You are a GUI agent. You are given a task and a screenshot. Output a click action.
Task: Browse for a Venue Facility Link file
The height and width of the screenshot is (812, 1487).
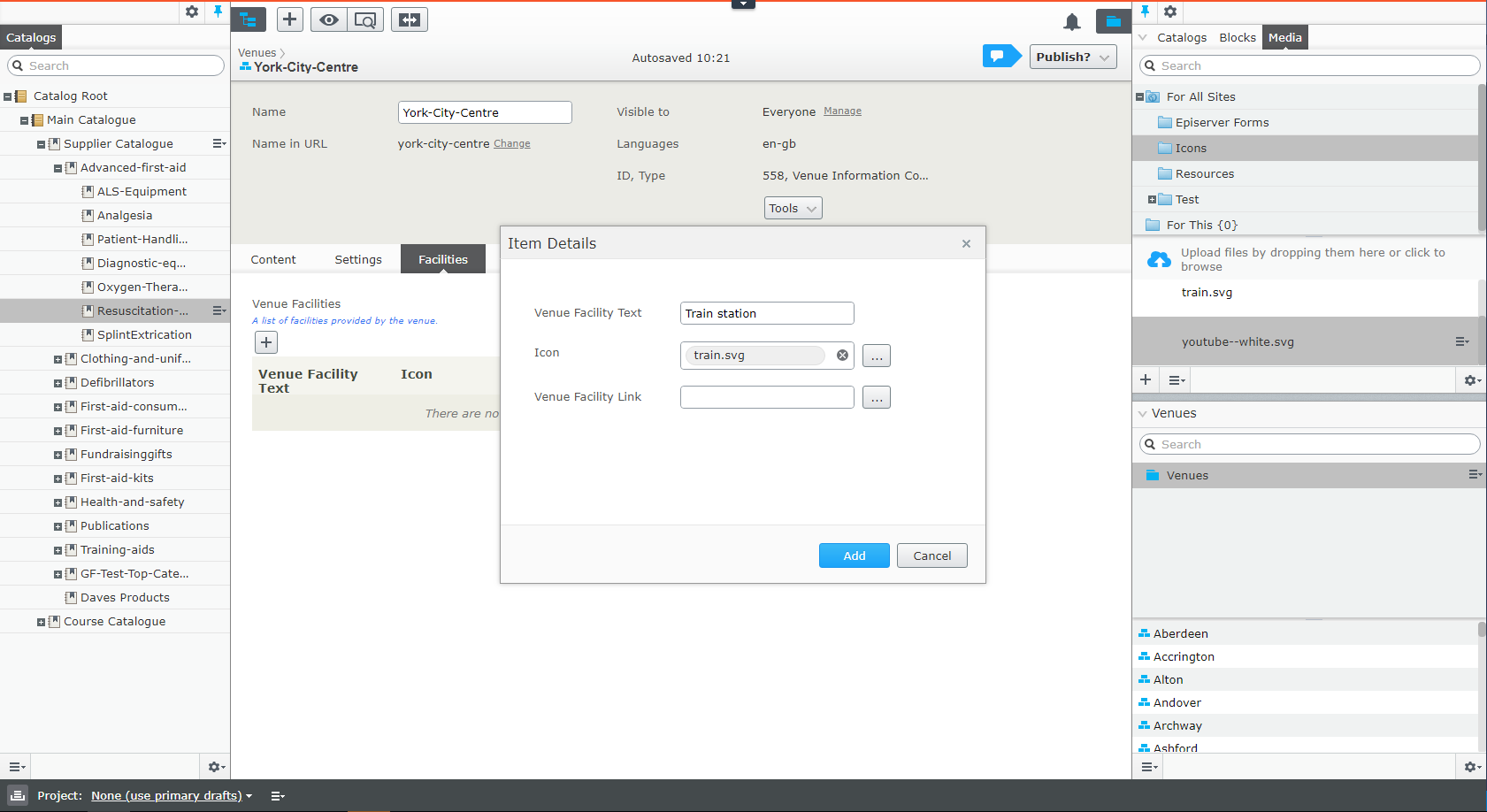point(877,397)
